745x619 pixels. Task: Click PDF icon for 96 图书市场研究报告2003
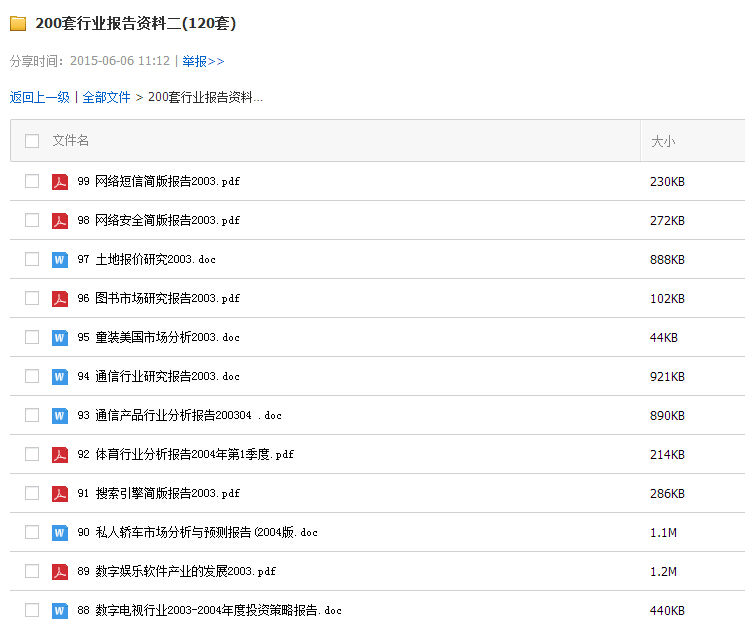60,298
